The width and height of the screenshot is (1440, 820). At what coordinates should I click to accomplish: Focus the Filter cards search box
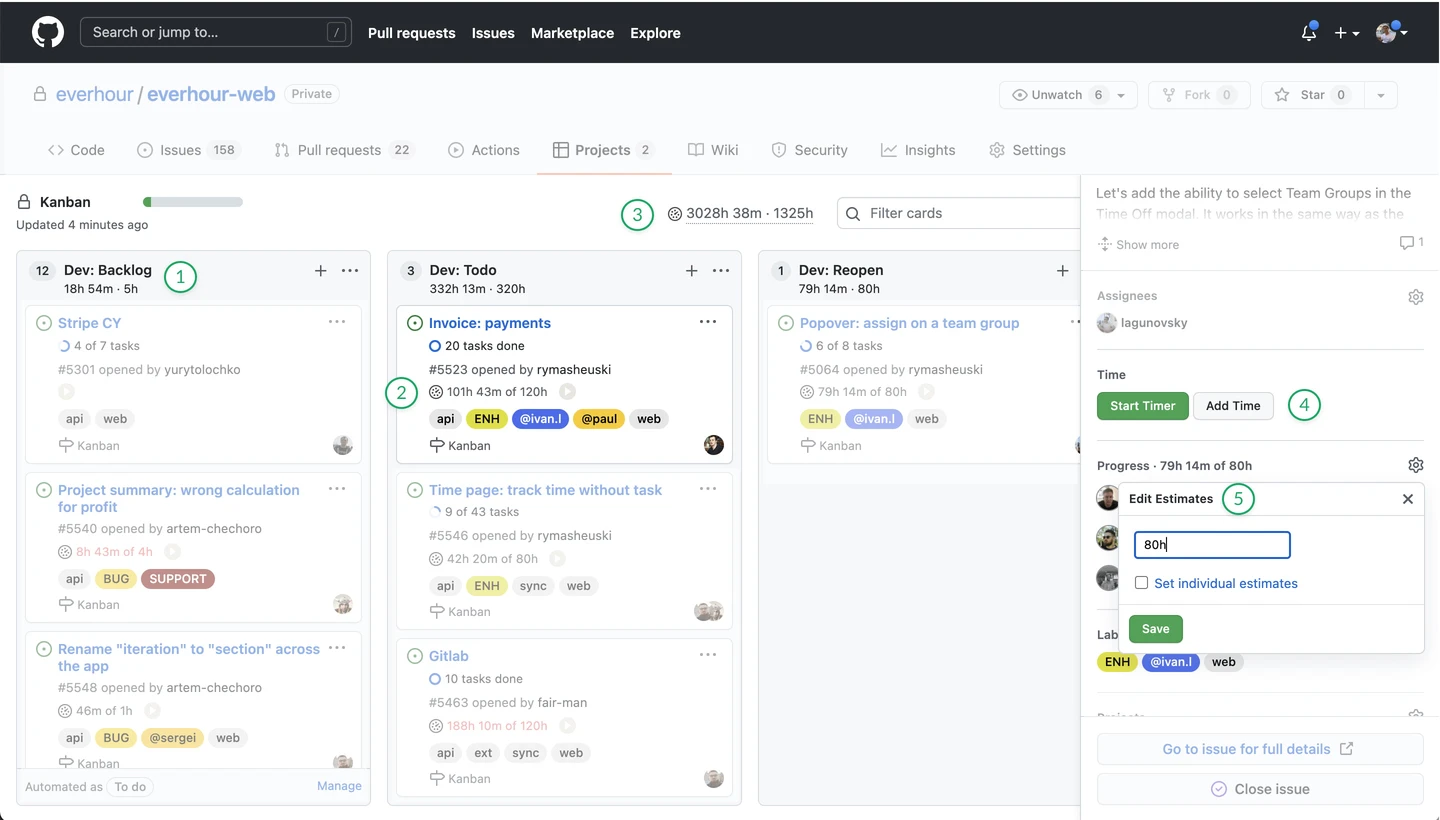point(960,213)
